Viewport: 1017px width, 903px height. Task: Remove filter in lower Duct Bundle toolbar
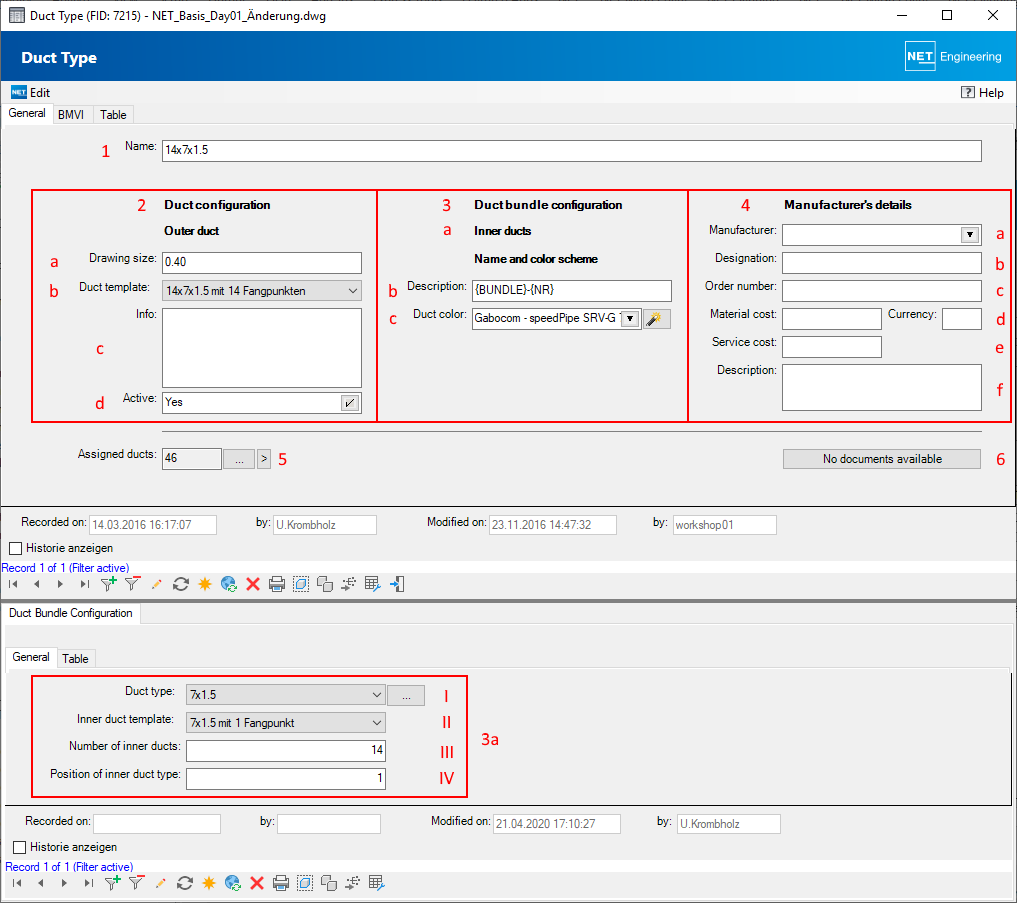(x=136, y=883)
